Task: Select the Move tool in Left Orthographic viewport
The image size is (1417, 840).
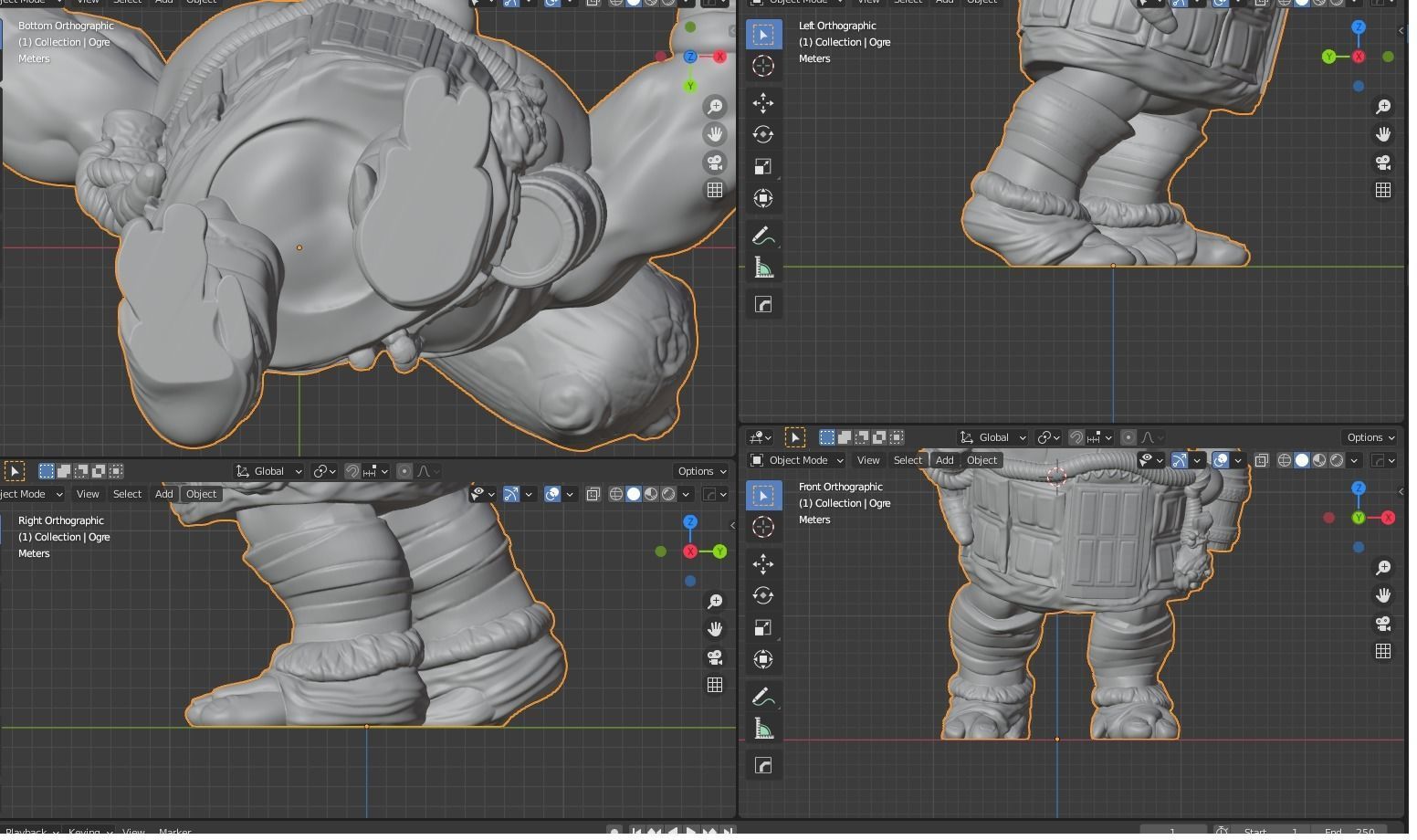Action: (x=763, y=103)
